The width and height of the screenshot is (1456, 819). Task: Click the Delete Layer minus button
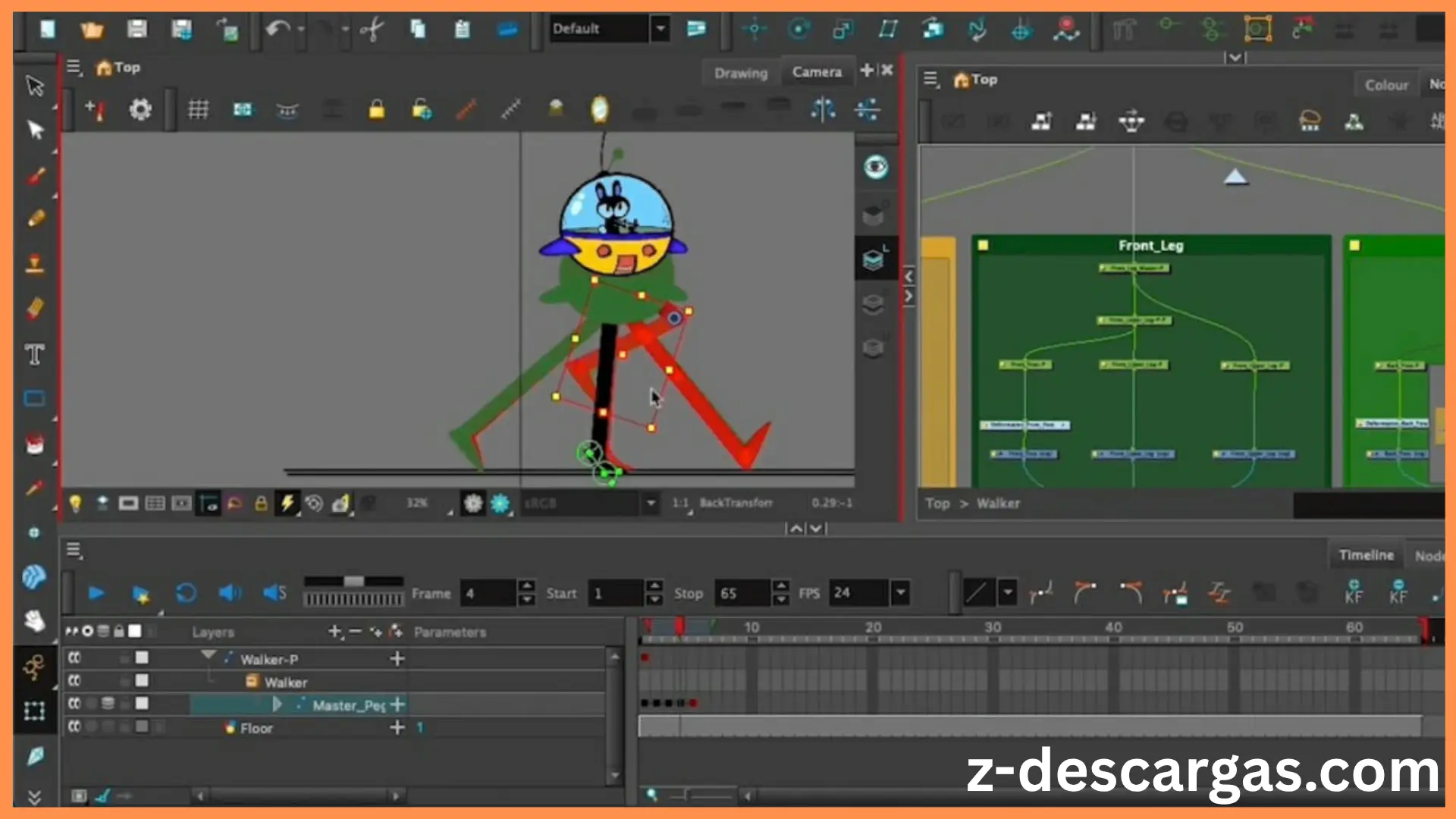(355, 631)
